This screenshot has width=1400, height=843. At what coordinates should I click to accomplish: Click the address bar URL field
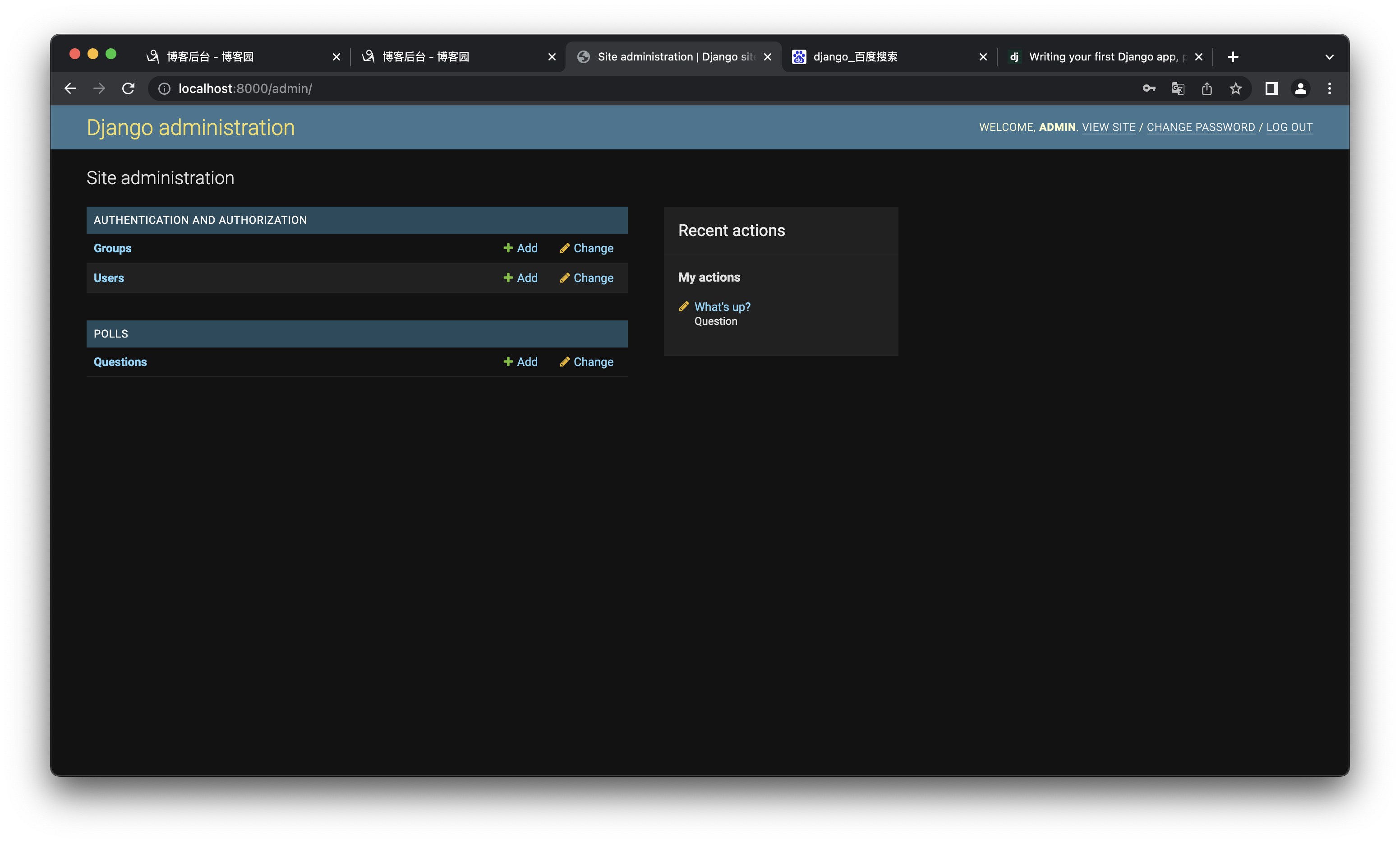[625, 88]
